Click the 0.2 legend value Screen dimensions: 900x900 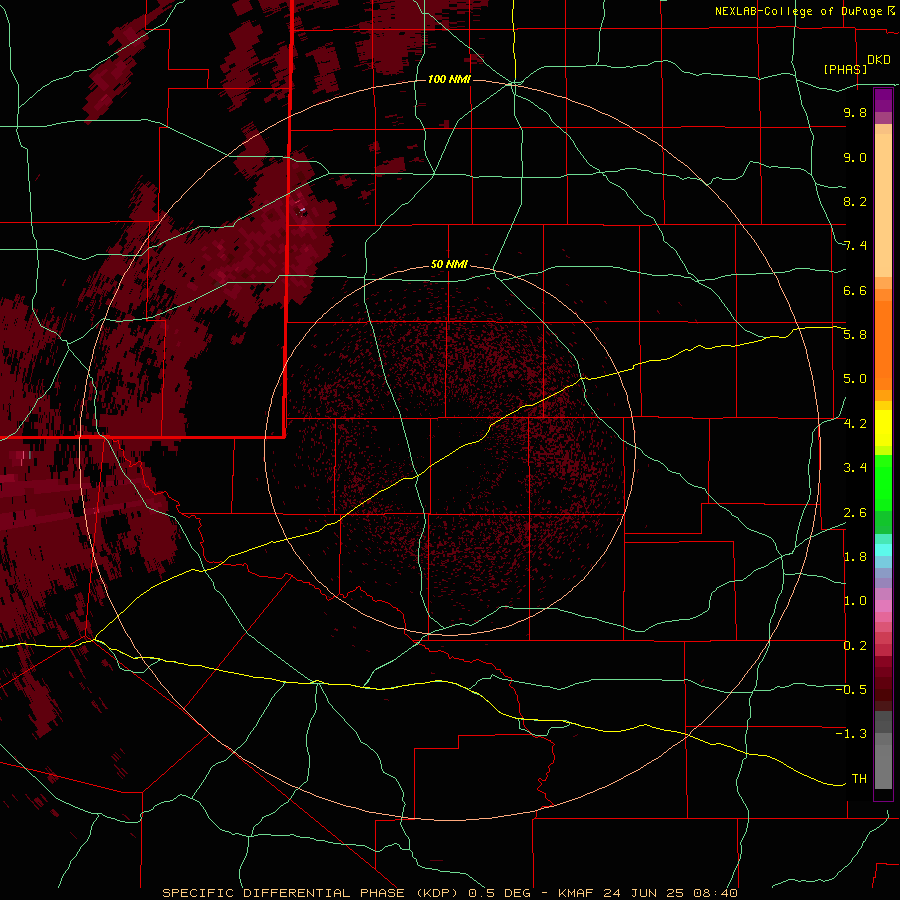coord(855,646)
